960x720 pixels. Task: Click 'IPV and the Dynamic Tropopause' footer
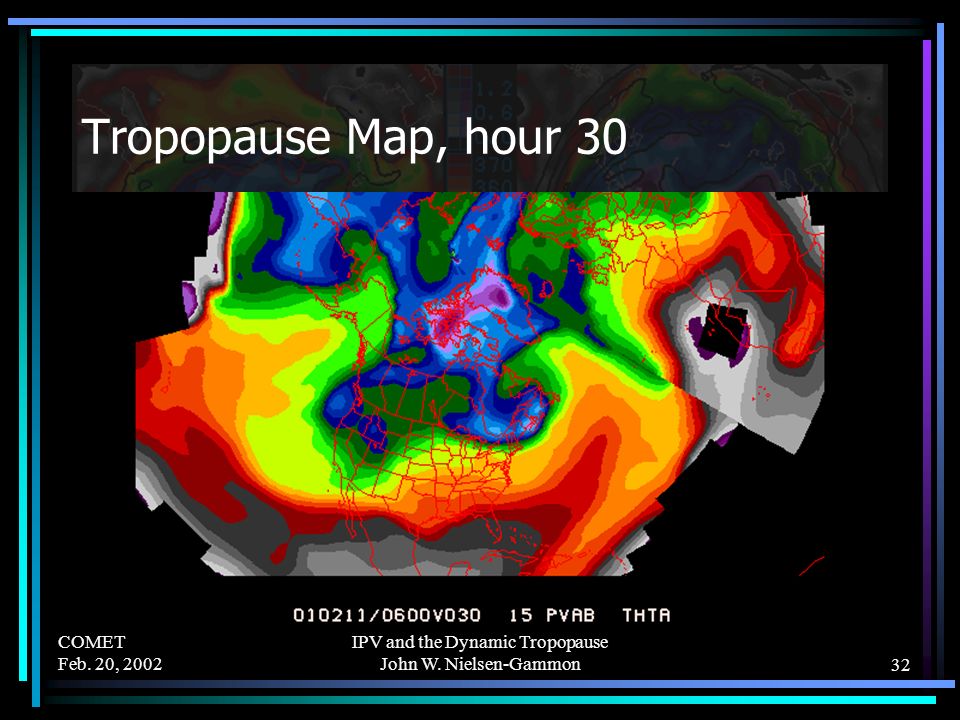coord(479,642)
